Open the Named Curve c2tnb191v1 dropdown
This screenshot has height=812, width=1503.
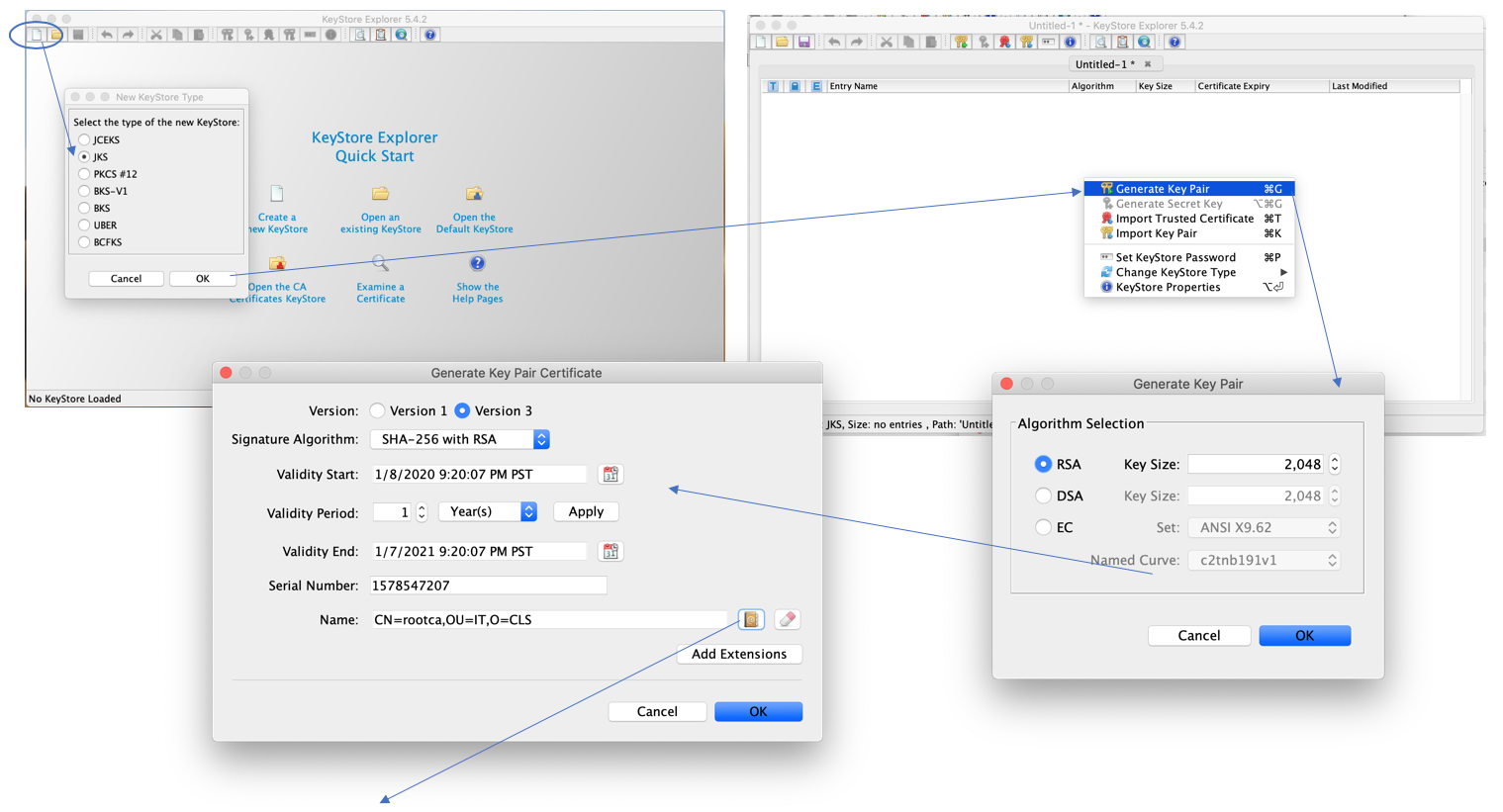[1265, 560]
